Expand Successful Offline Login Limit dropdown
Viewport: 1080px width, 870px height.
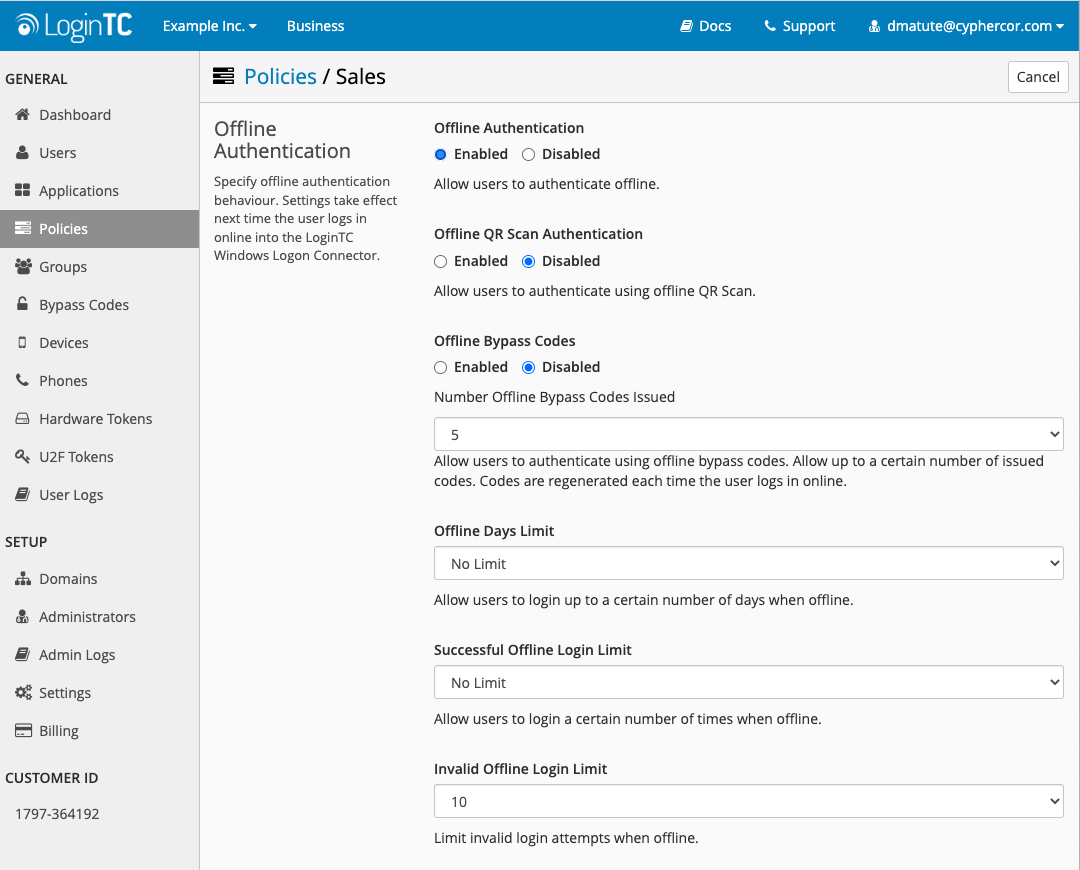click(748, 683)
